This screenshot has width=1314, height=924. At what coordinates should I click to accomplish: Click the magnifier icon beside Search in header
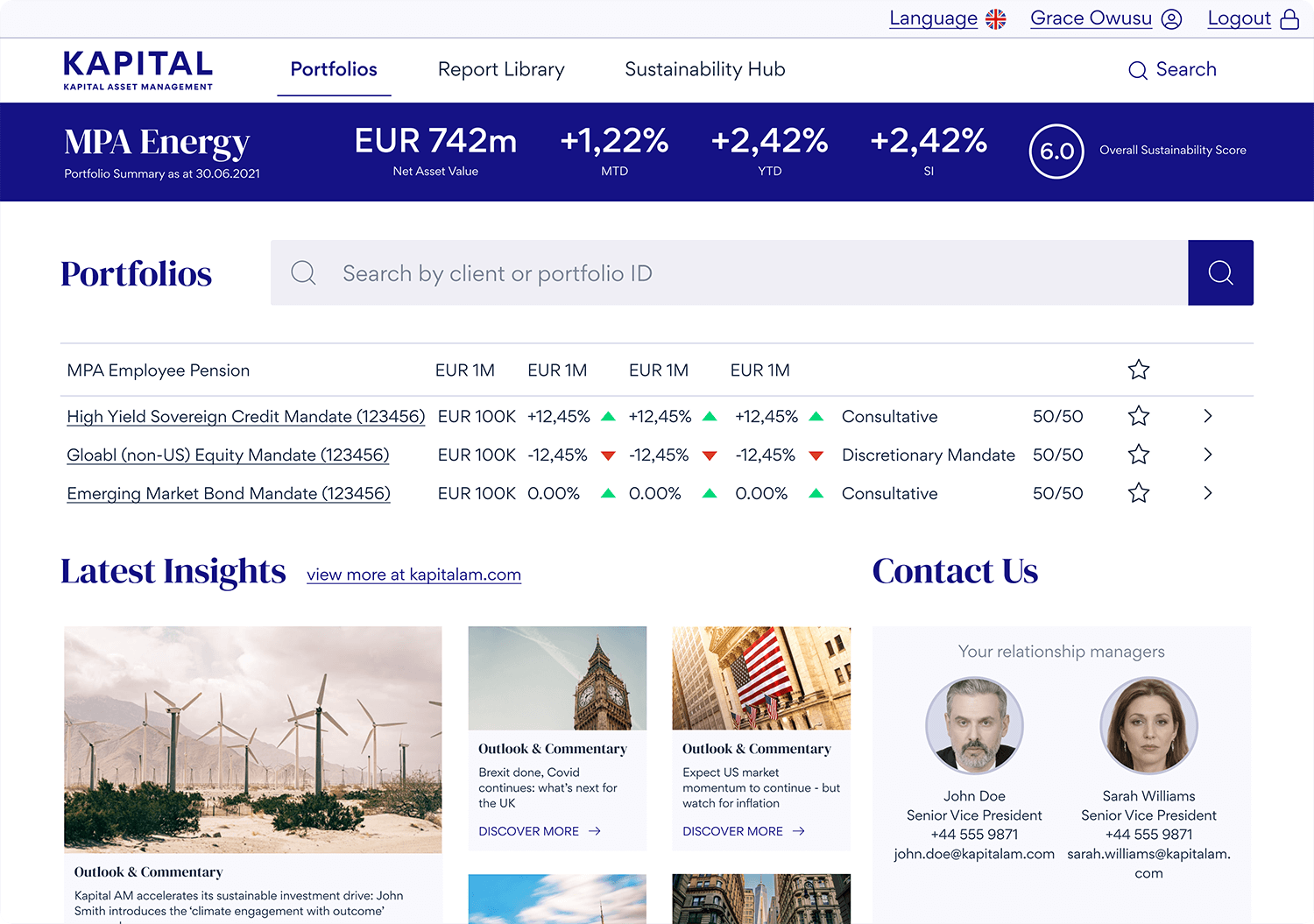(x=1137, y=70)
